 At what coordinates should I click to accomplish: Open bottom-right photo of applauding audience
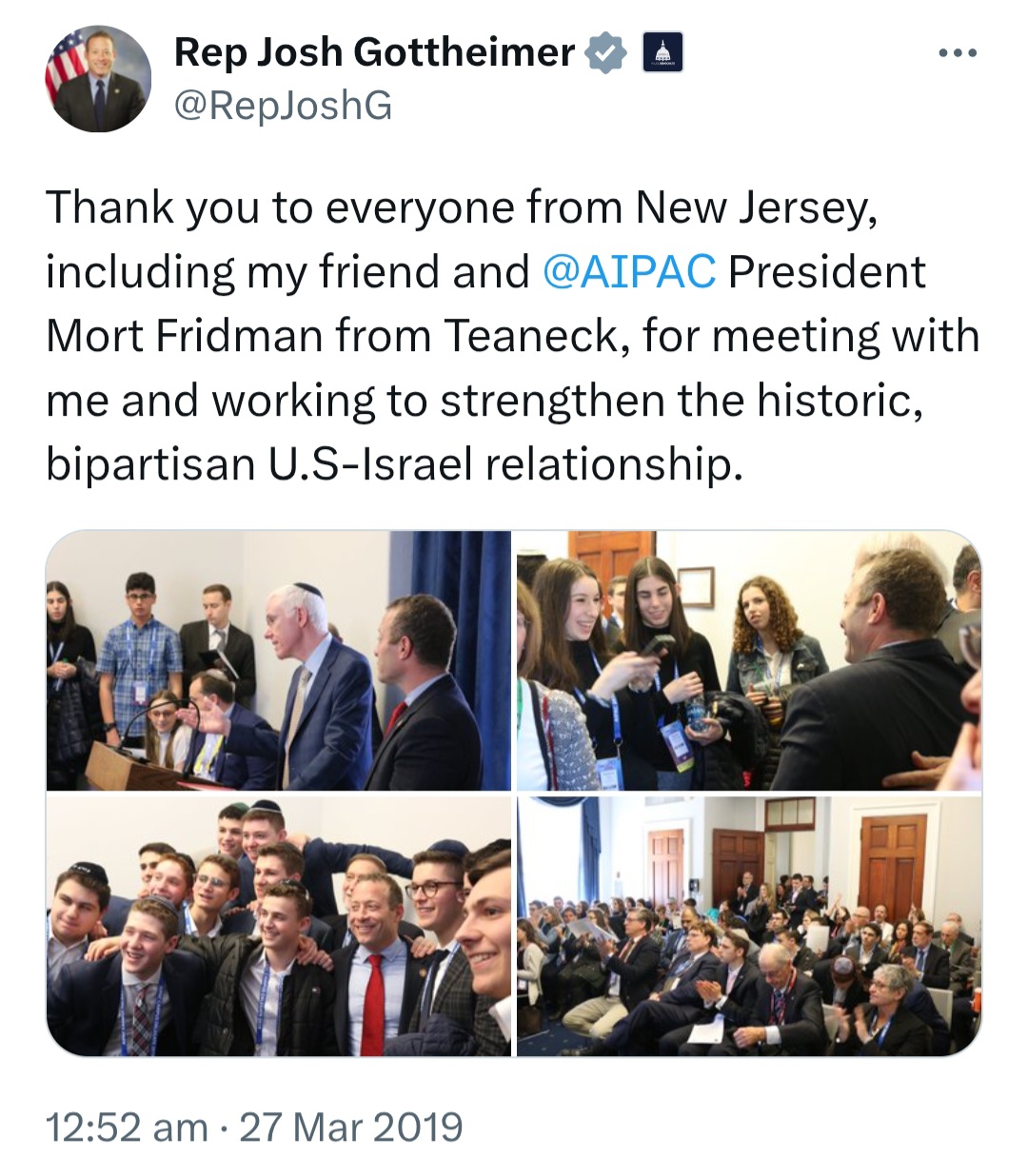(749, 926)
